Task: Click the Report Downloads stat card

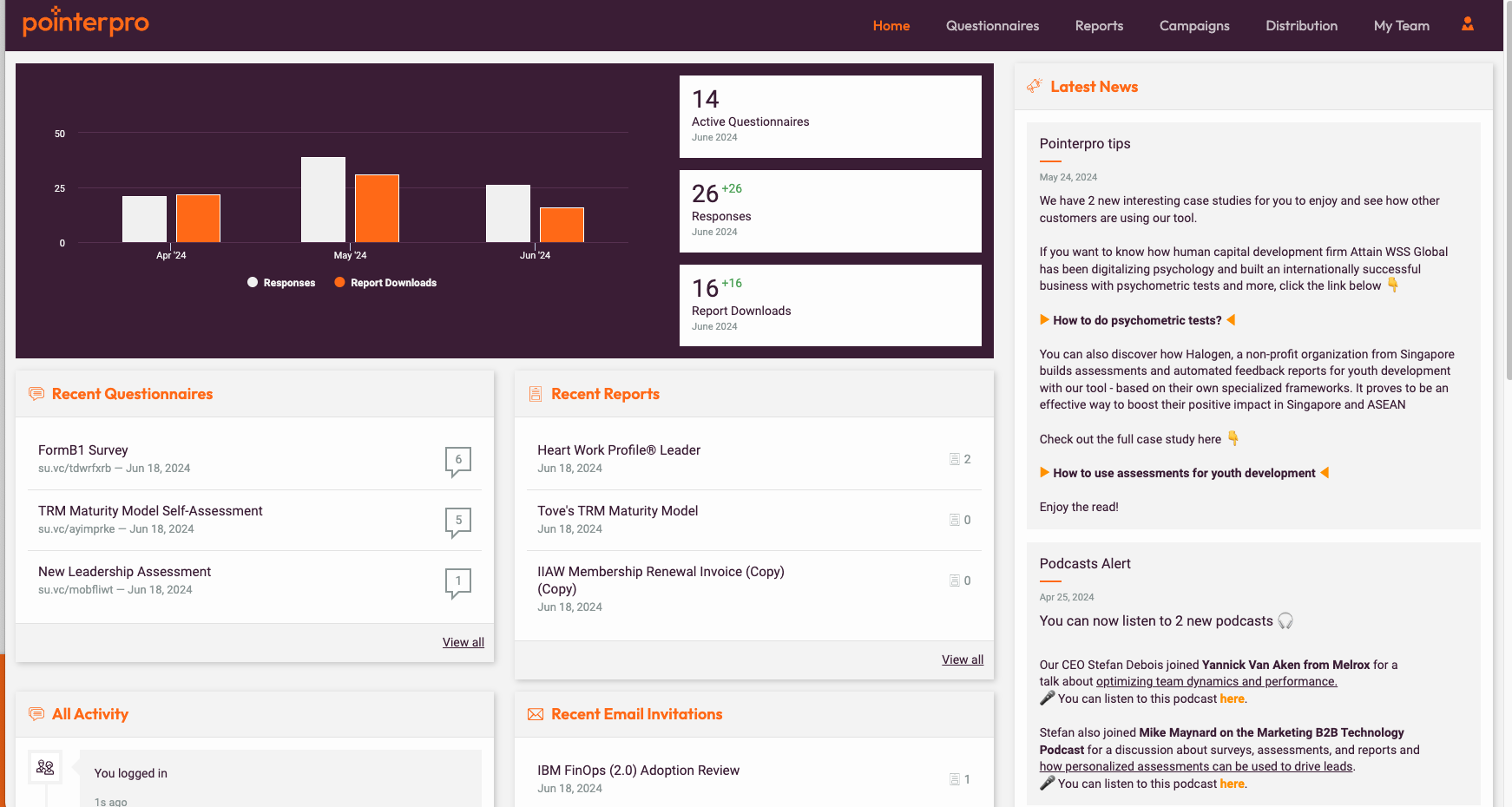Action: pyautogui.click(x=830, y=305)
